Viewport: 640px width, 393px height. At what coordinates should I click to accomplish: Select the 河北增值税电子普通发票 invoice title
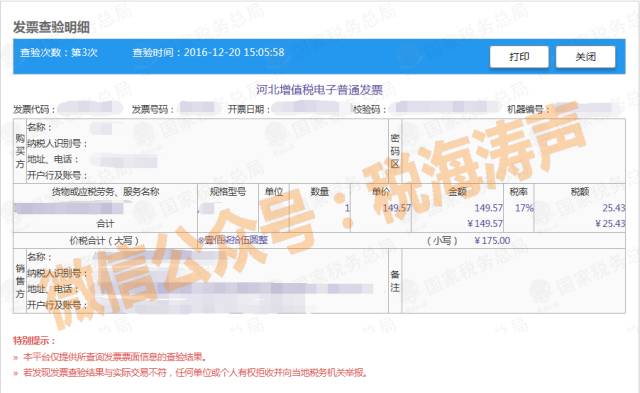[x=319, y=90]
